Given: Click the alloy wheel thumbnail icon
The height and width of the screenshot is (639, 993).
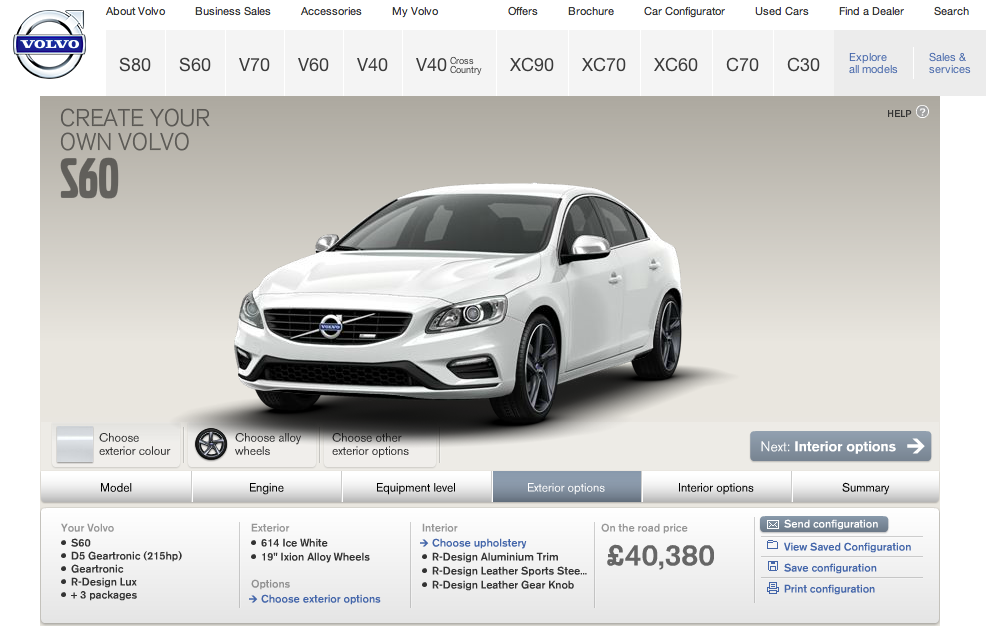Looking at the screenshot, I should [211, 444].
